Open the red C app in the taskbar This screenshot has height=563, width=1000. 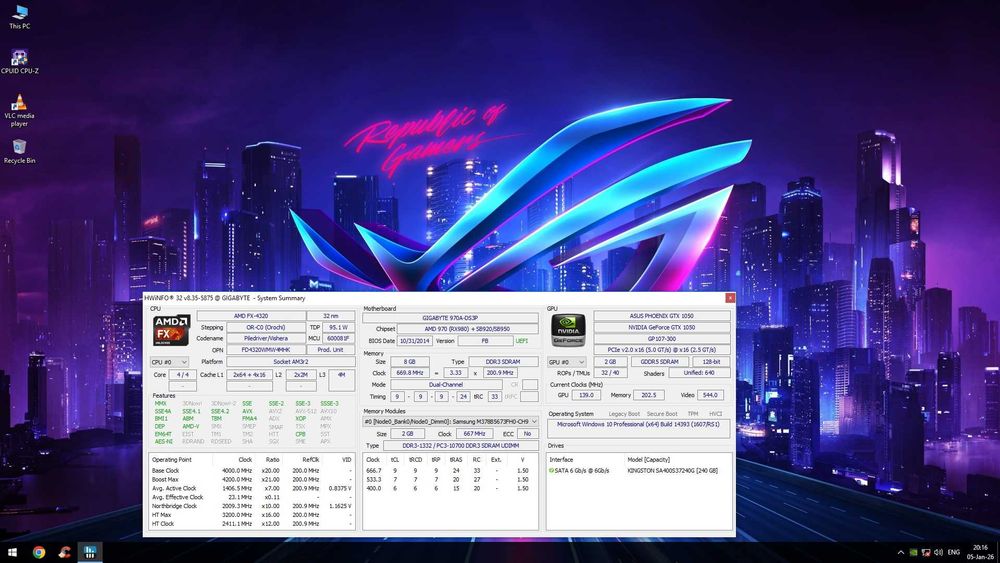click(64, 552)
